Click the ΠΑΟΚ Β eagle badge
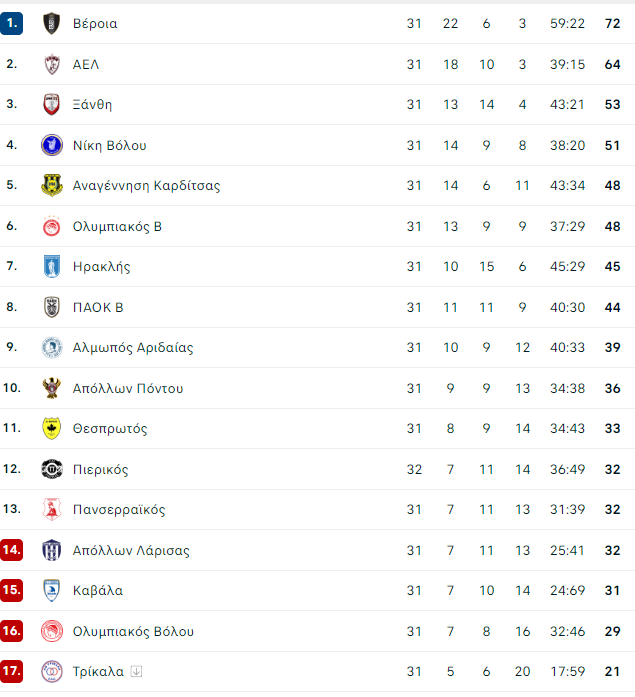 (x=52, y=307)
